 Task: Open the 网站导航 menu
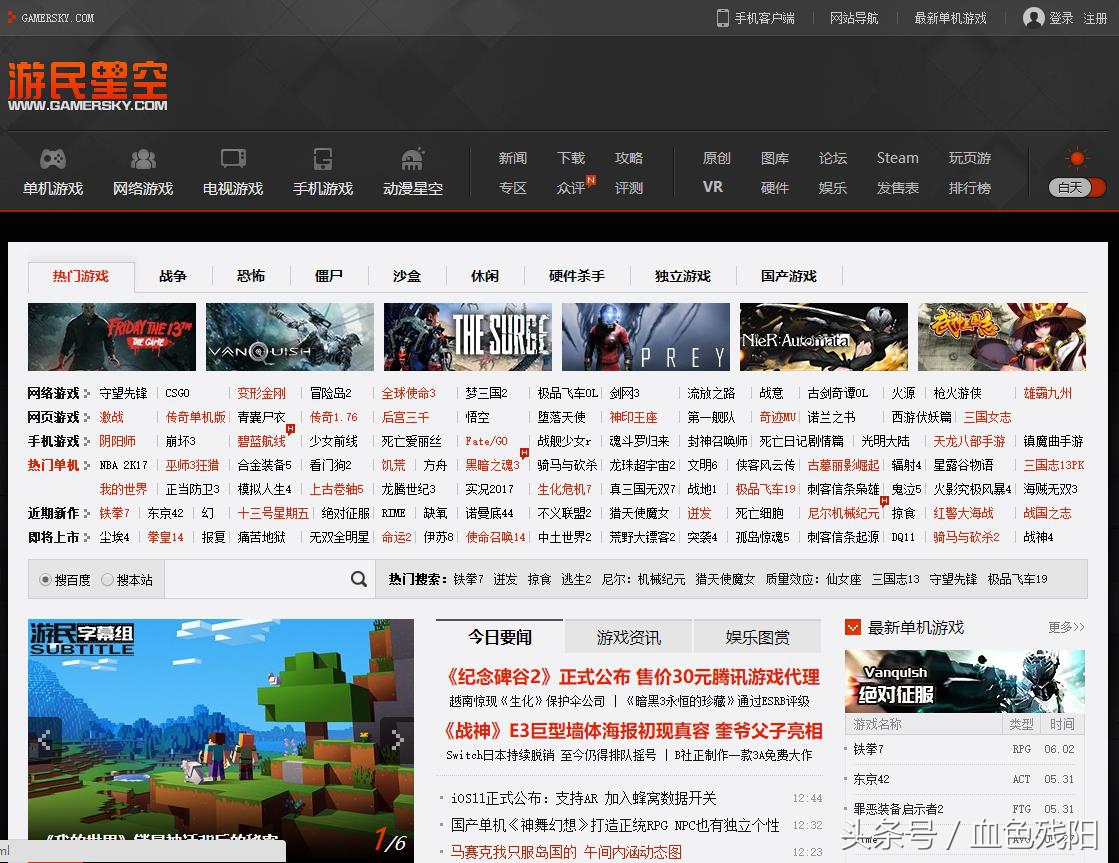click(855, 18)
